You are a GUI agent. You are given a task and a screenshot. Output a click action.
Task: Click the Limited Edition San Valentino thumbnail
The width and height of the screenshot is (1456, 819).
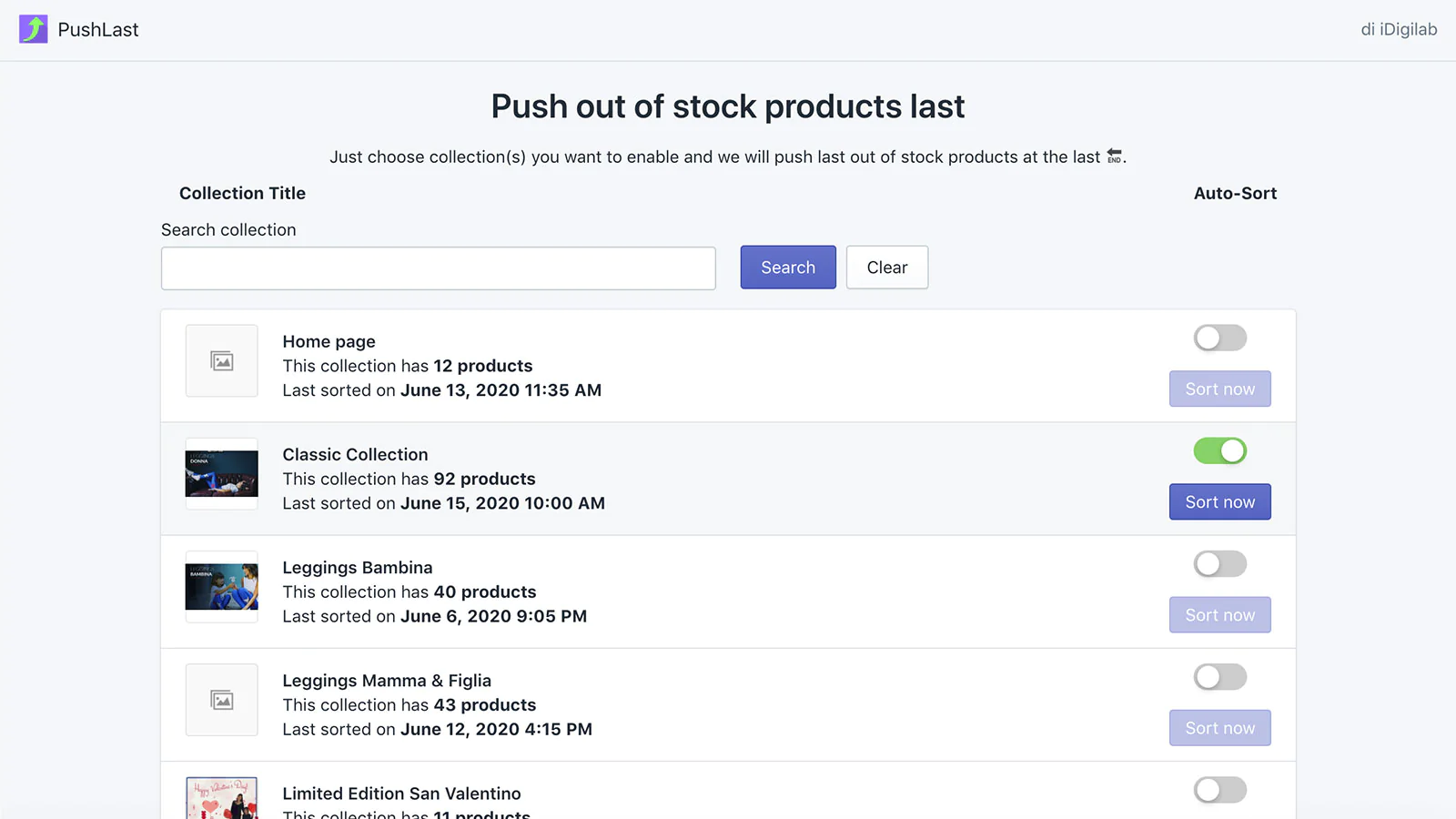coord(222,799)
